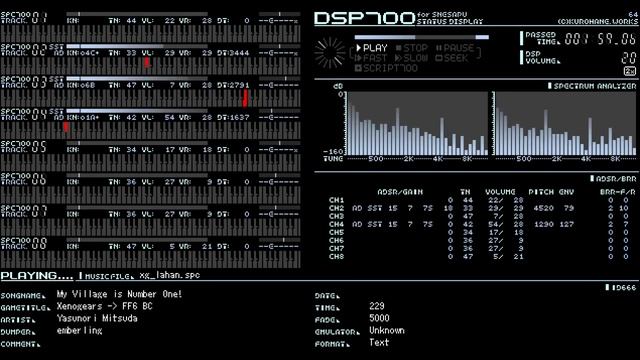Click the music file name xg_lahan.spc

[170, 275]
